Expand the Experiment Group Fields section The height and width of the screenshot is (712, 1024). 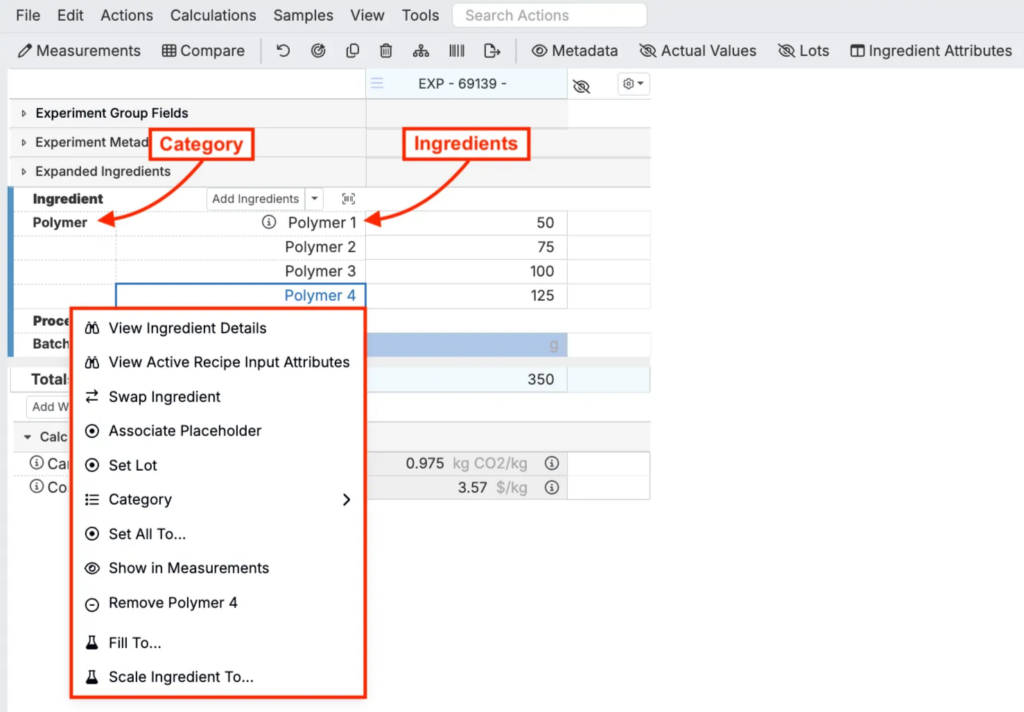25,114
